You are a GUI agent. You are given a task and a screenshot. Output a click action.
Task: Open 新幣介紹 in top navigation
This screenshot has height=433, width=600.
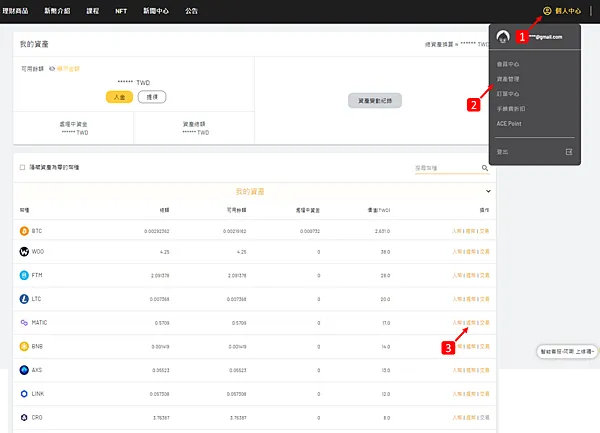coord(57,11)
